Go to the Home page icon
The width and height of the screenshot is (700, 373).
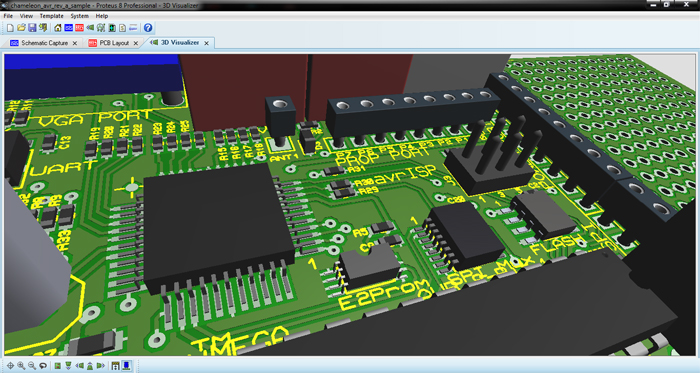point(58,28)
